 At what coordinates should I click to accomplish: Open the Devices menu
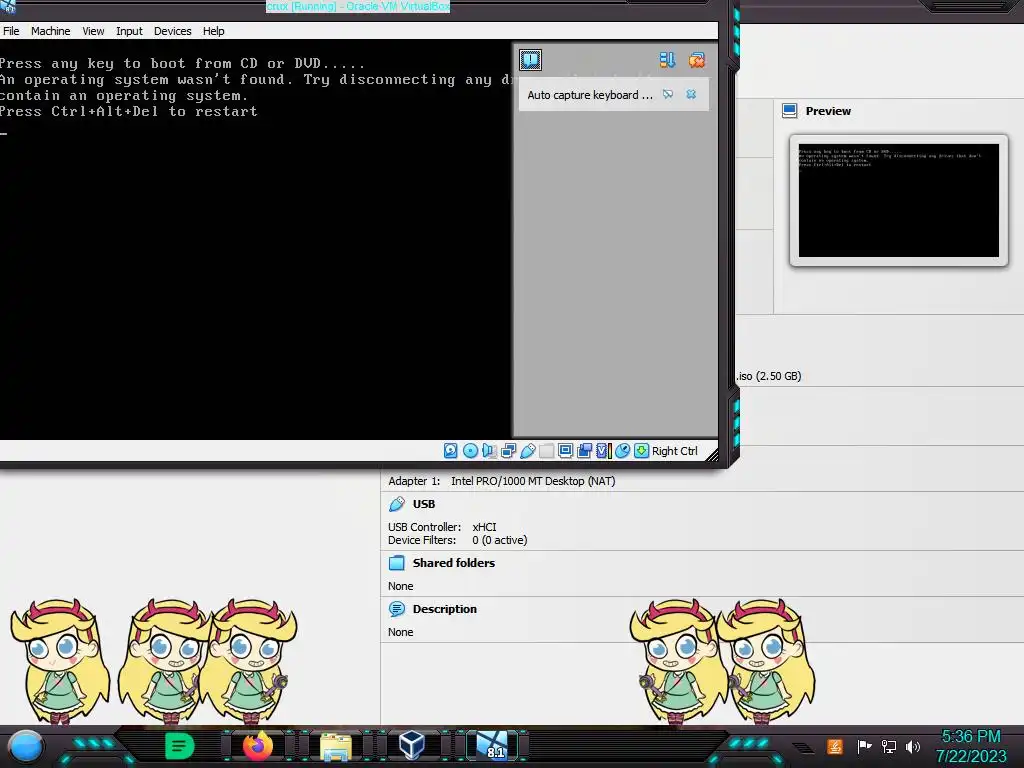pos(172,31)
